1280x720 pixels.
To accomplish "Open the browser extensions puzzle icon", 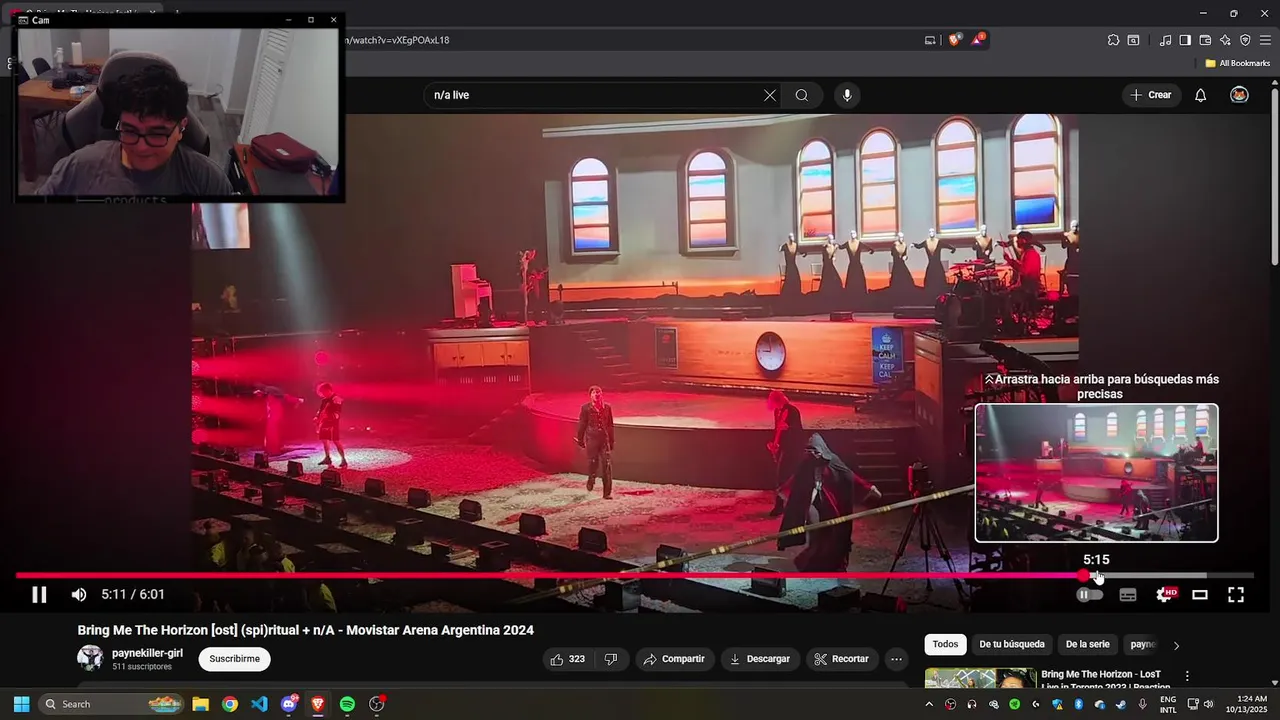I will point(1113,40).
